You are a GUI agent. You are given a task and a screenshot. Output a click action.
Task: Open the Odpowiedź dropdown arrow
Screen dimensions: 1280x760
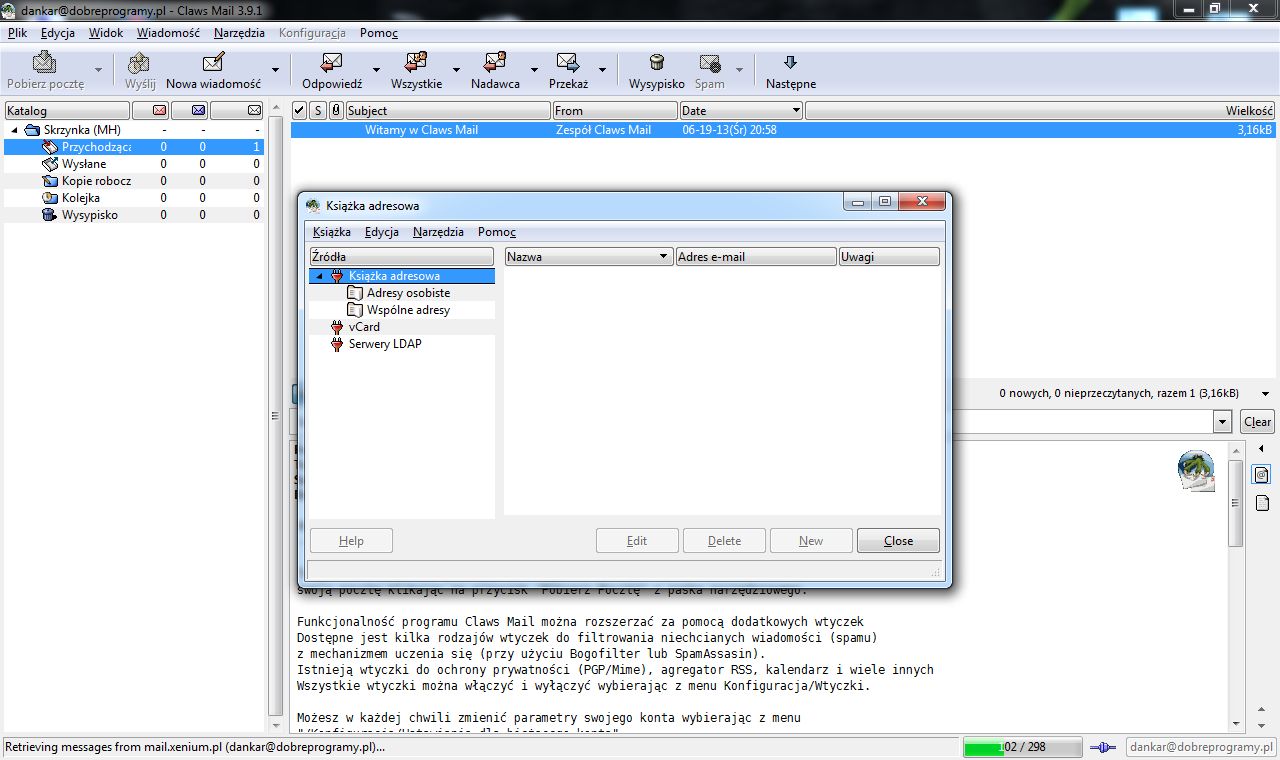click(376, 70)
